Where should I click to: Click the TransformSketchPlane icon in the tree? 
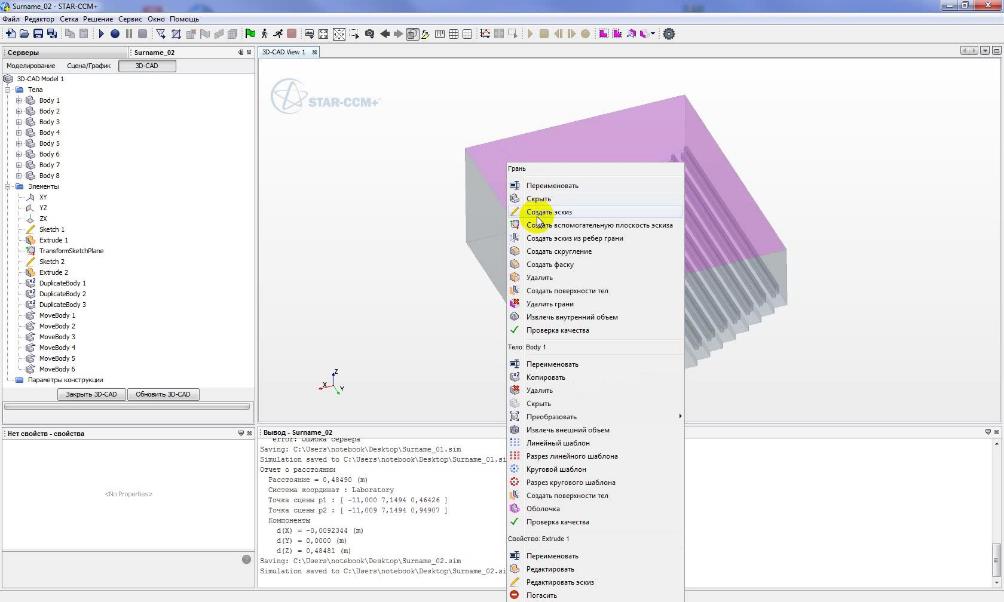tap(30, 251)
